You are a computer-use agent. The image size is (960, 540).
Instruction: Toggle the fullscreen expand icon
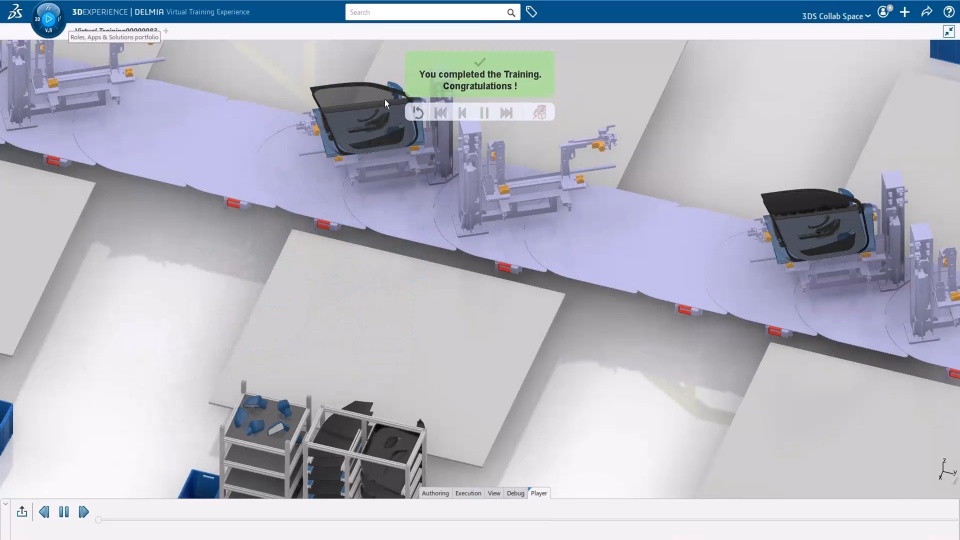point(948,31)
